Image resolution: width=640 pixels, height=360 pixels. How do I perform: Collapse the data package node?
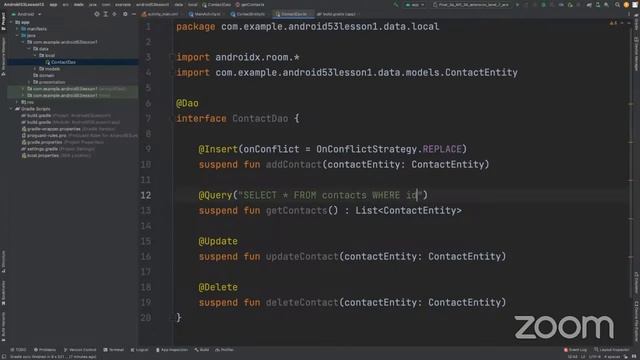click(29, 49)
